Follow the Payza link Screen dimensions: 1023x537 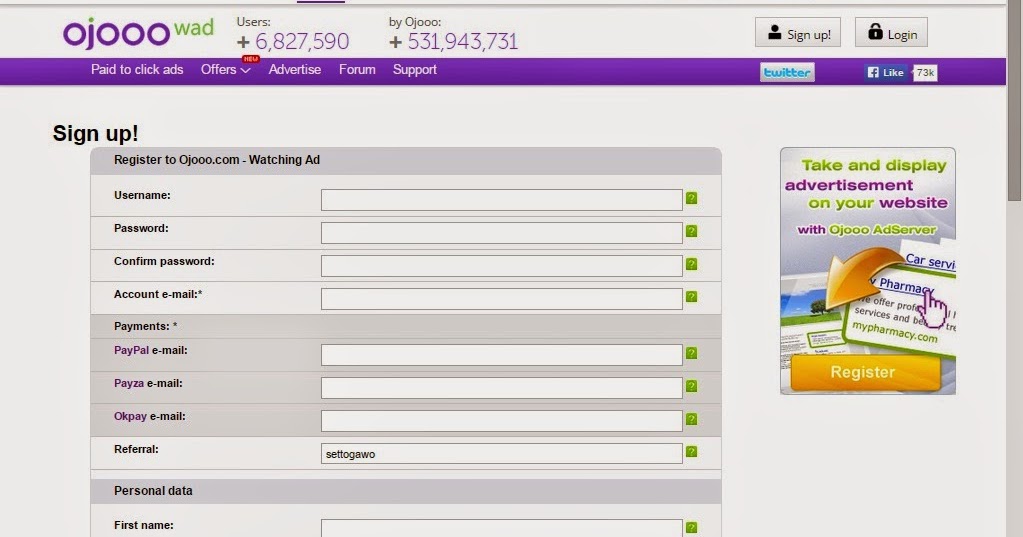coord(129,384)
